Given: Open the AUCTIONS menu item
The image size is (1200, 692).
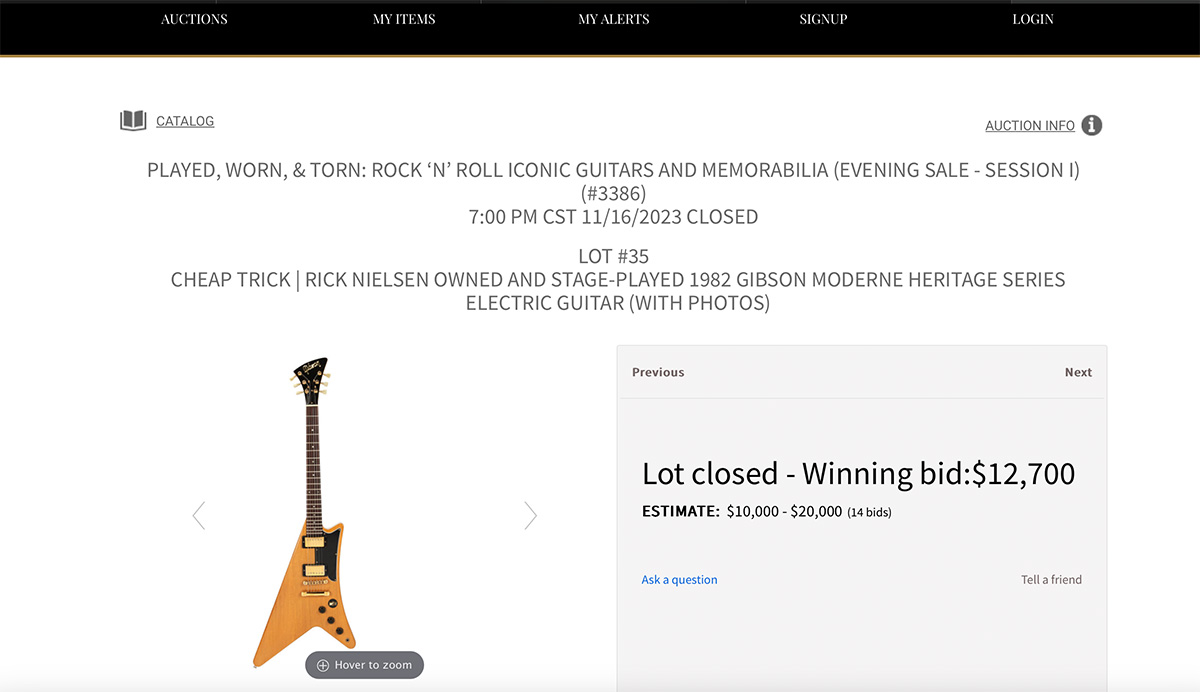Looking at the screenshot, I should pyautogui.click(x=194, y=19).
